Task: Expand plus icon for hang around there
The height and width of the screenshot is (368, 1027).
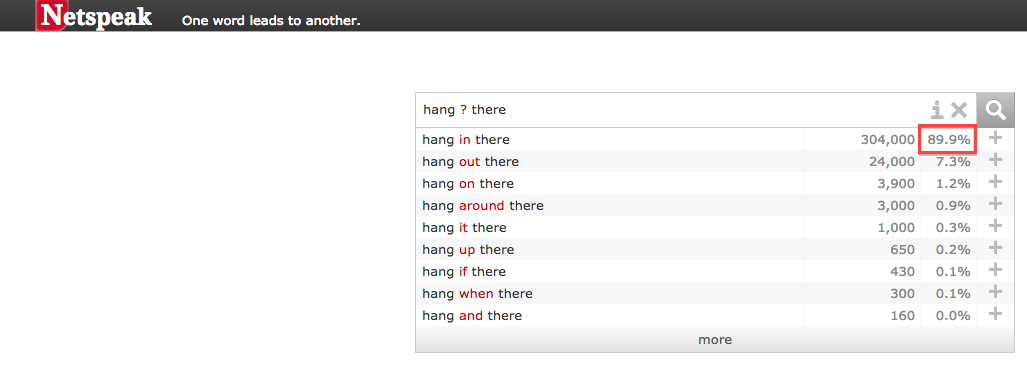Action: [x=996, y=204]
